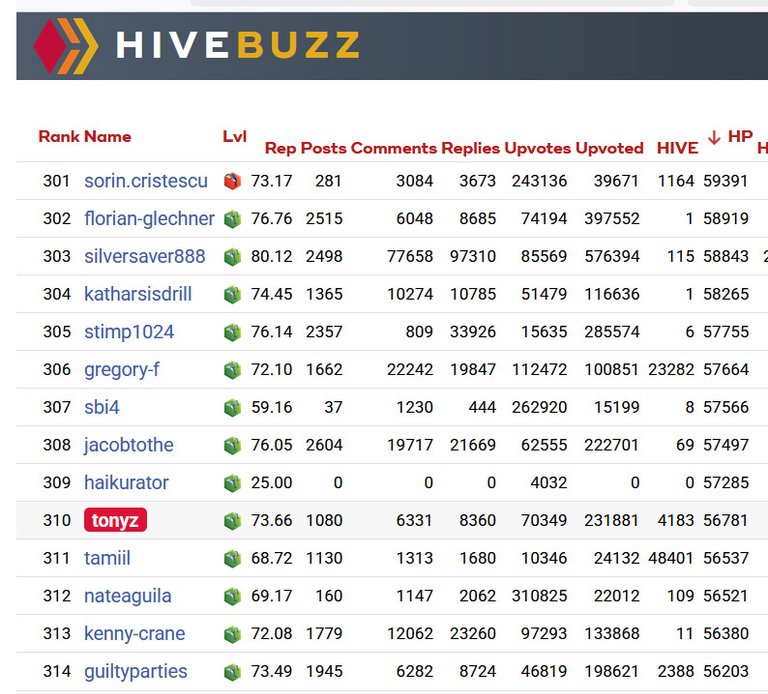Click the level badge beside jacobtothe
Viewport: 768px width, 694px height.
[232, 445]
